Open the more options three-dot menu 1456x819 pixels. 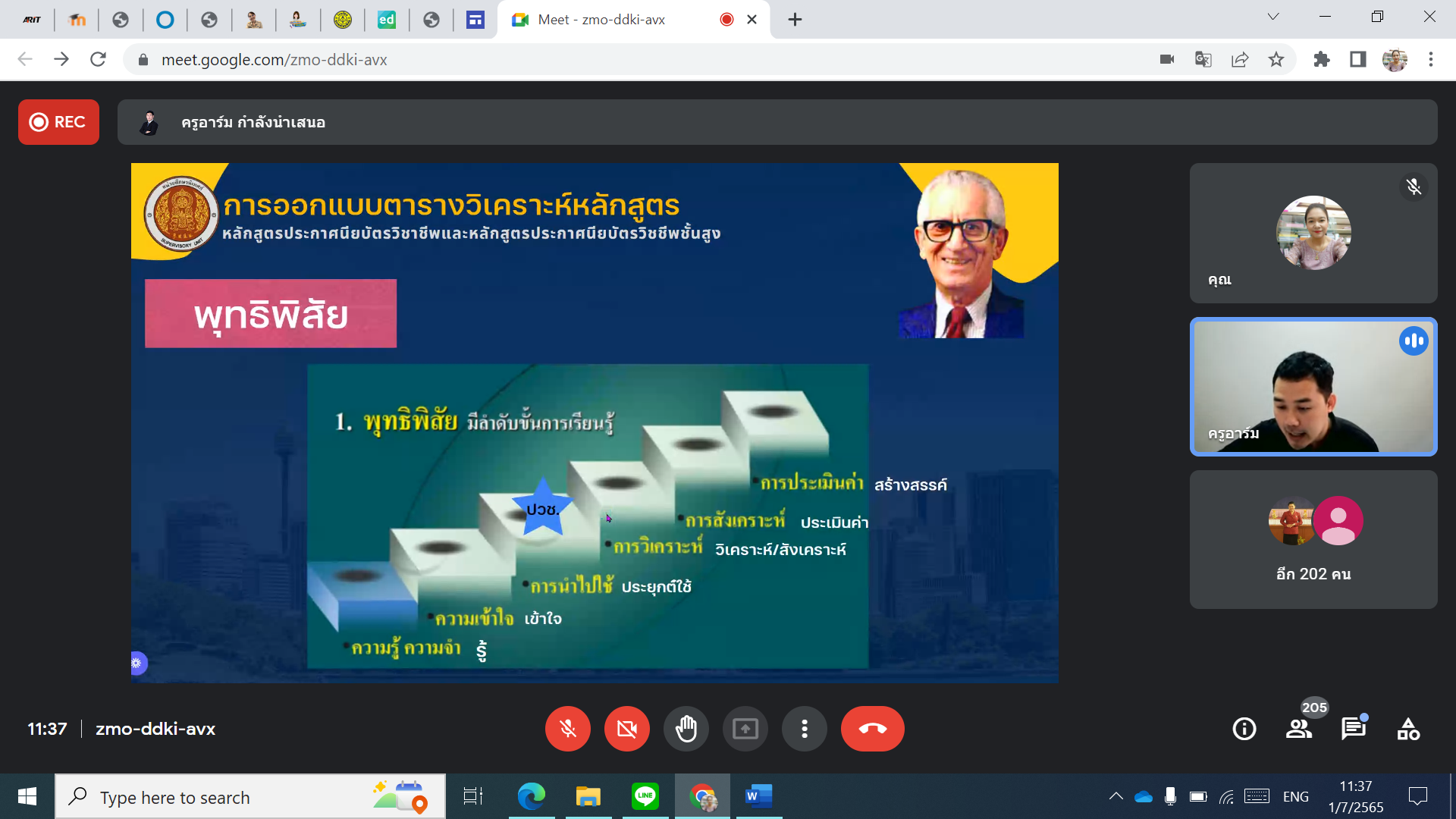tap(804, 729)
